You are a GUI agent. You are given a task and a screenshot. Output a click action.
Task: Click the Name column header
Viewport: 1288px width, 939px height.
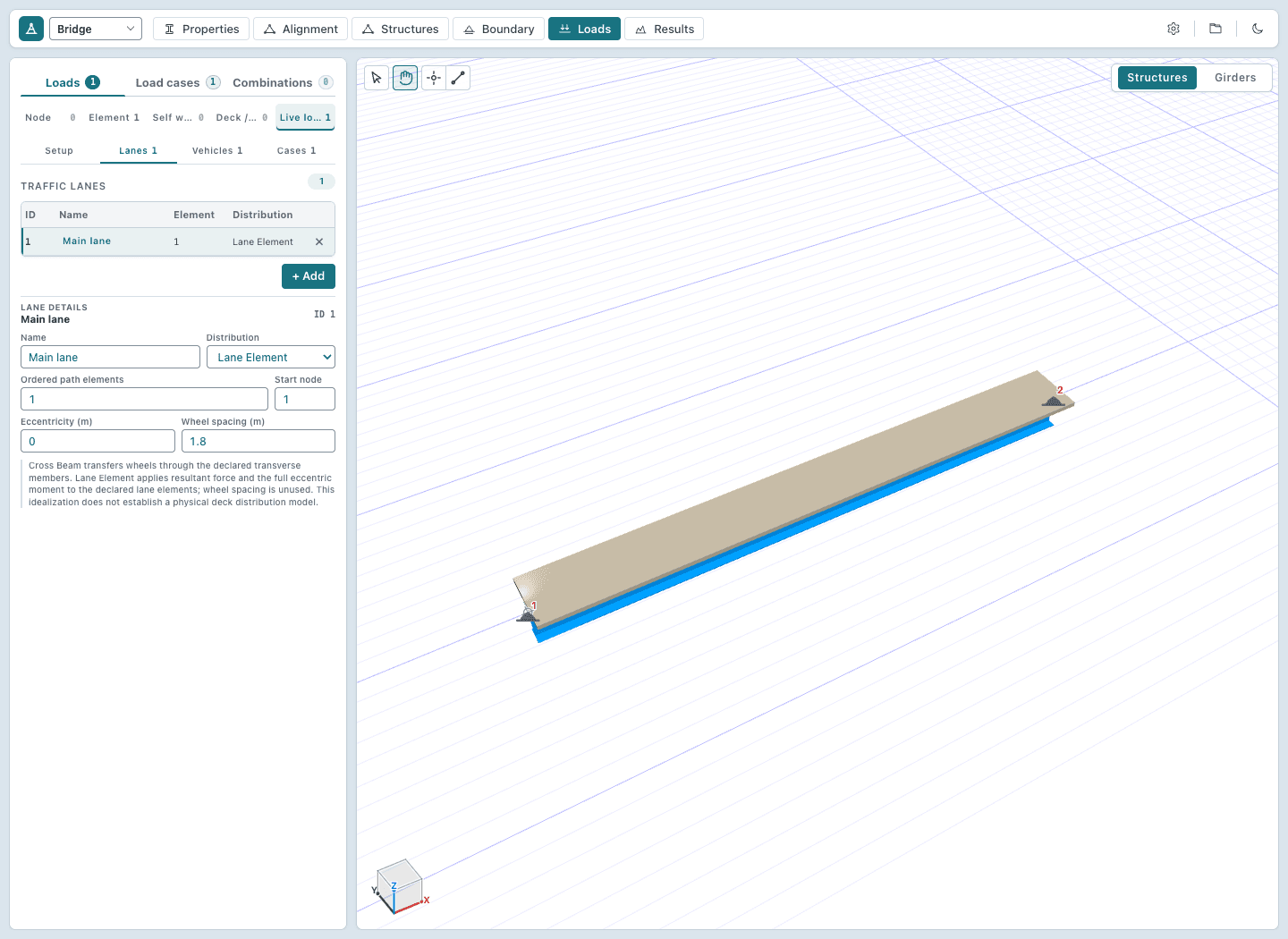tap(73, 215)
